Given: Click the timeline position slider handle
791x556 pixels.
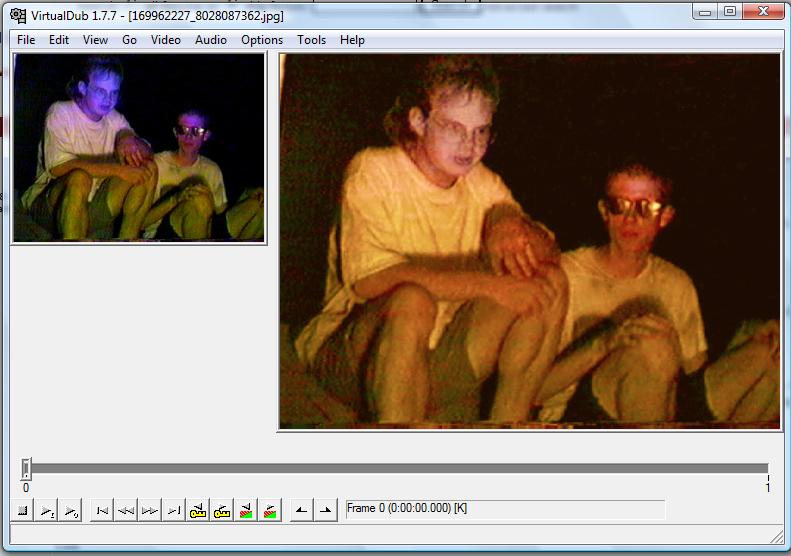Looking at the screenshot, I should (26, 469).
